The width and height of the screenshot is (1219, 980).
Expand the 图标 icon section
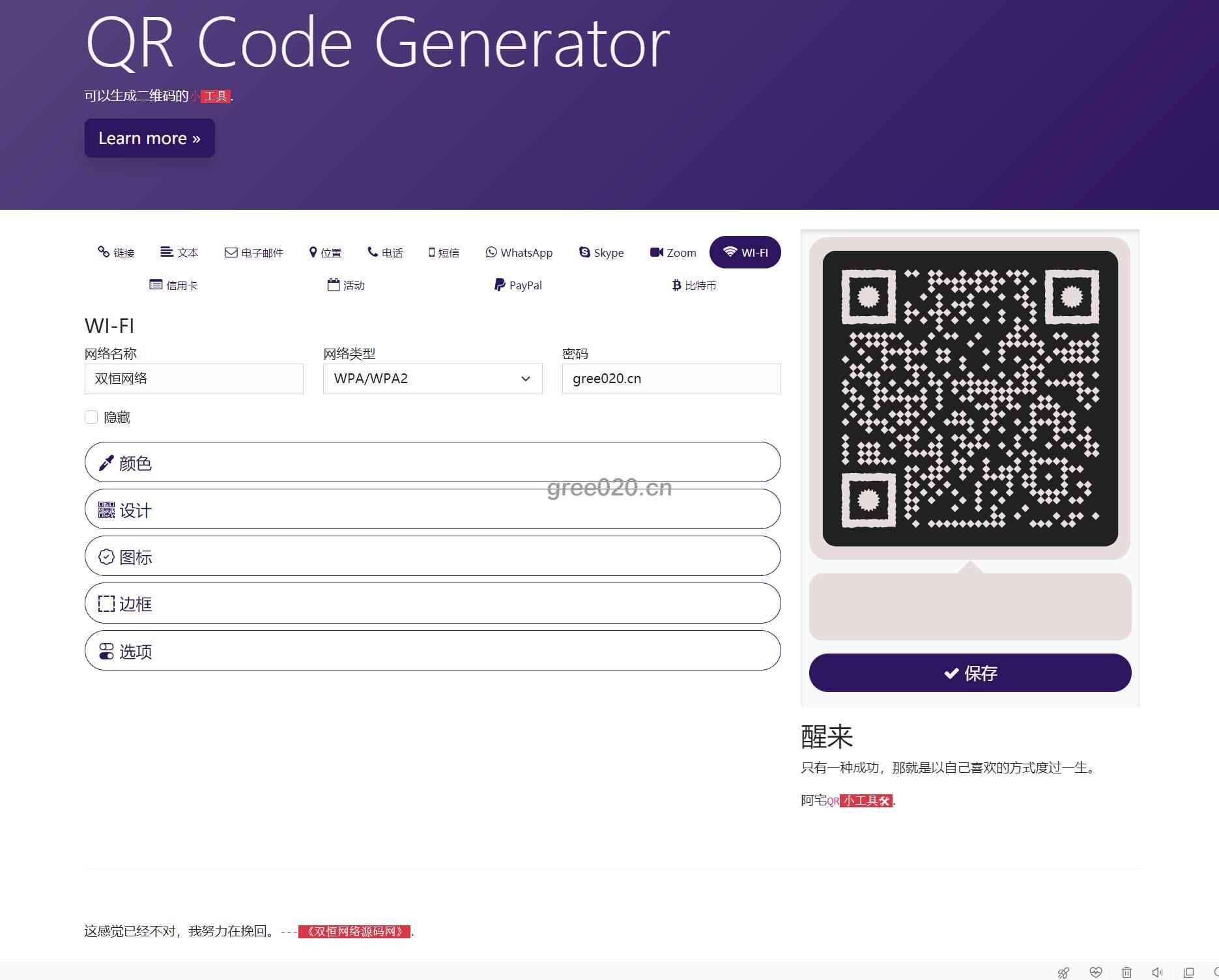pyautogui.click(x=433, y=556)
